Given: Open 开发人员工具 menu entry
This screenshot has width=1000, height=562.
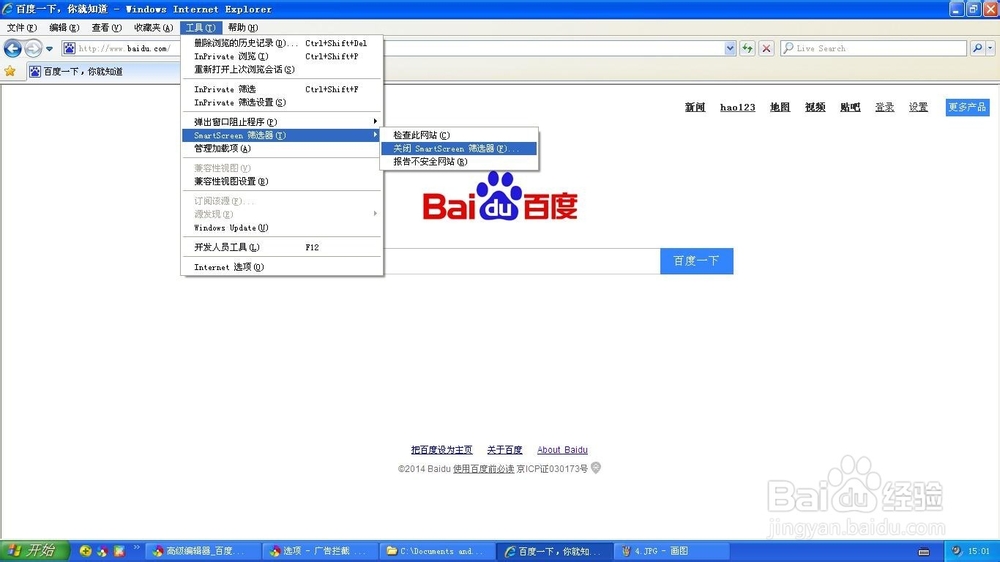Looking at the screenshot, I should [x=281, y=247].
